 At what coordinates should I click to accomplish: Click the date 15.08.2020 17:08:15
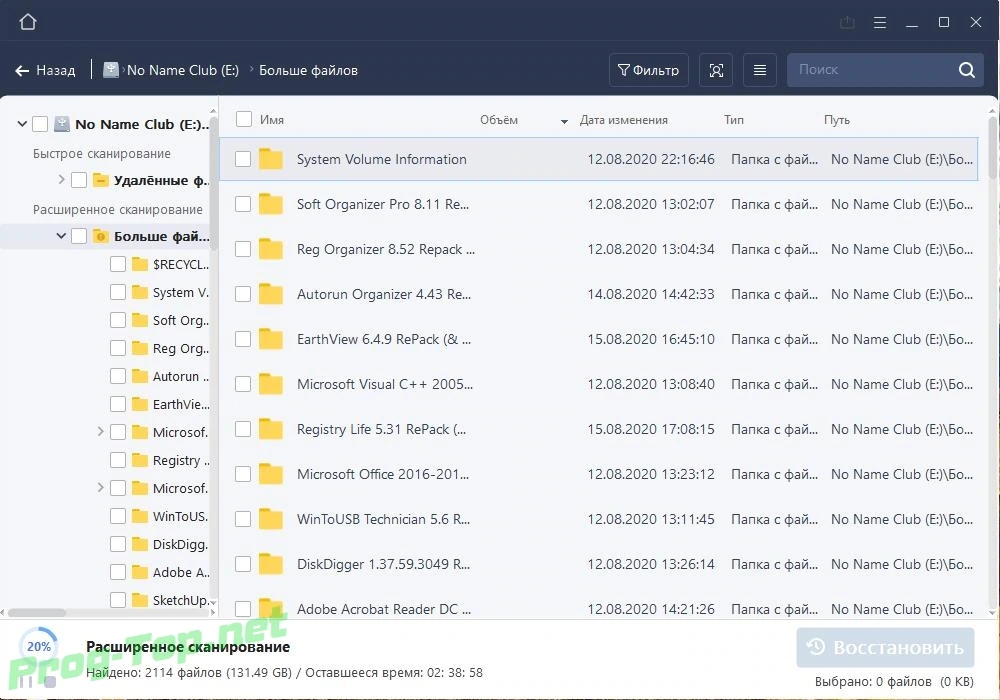click(651, 429)
